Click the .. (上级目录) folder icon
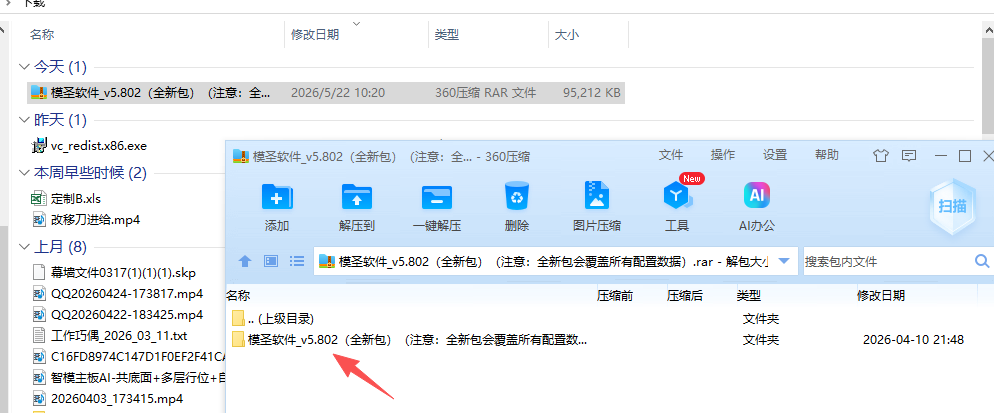 point(238,318)
